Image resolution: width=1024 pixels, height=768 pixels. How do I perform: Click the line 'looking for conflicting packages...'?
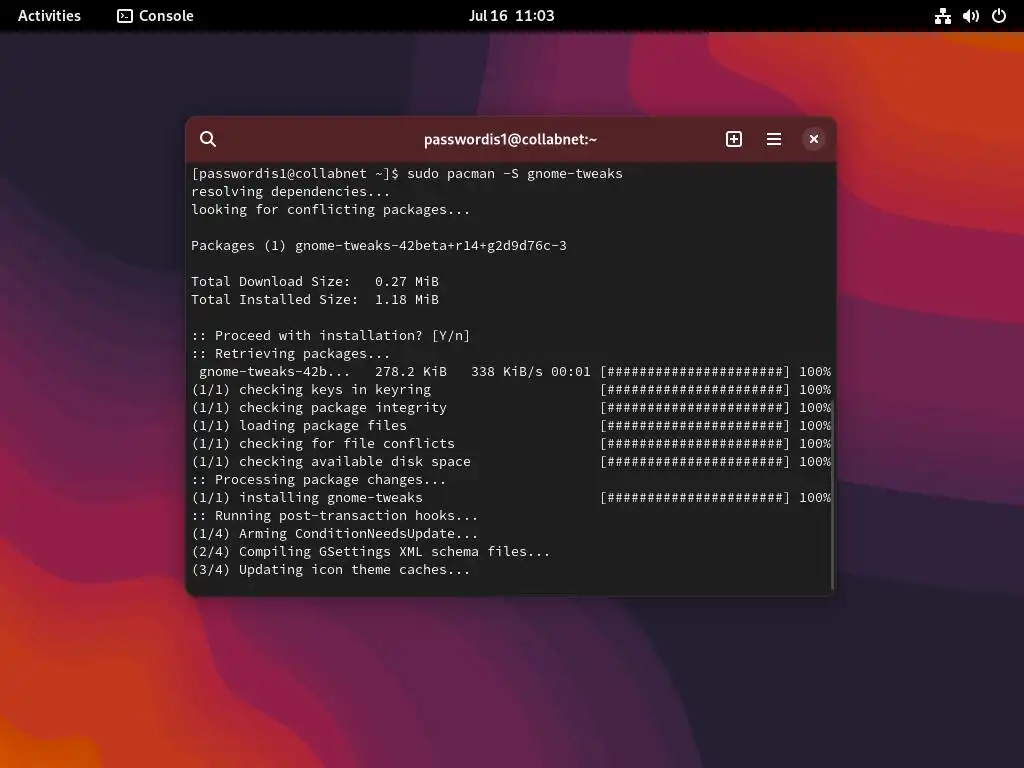coord(330,210)
